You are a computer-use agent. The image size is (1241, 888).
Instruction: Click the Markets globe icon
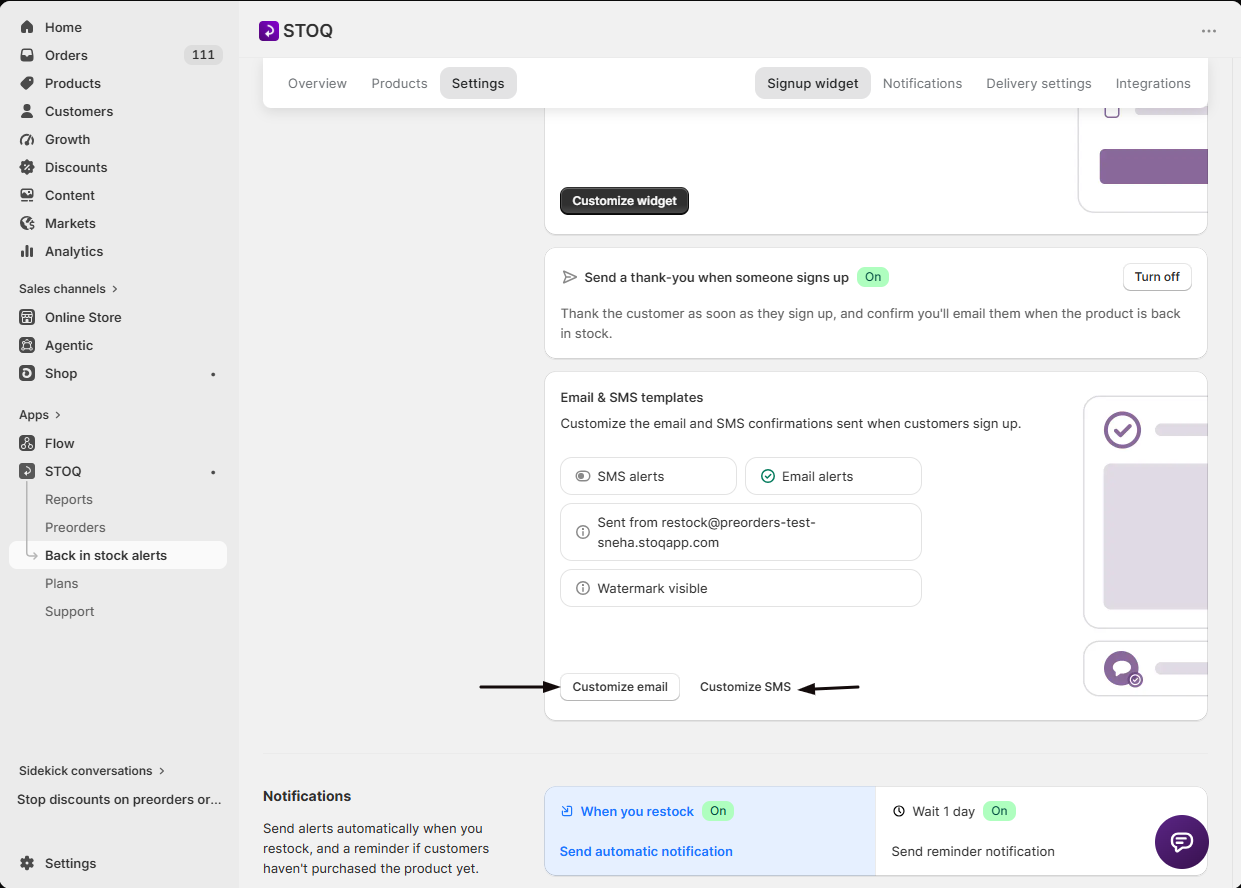pos(27,223)
